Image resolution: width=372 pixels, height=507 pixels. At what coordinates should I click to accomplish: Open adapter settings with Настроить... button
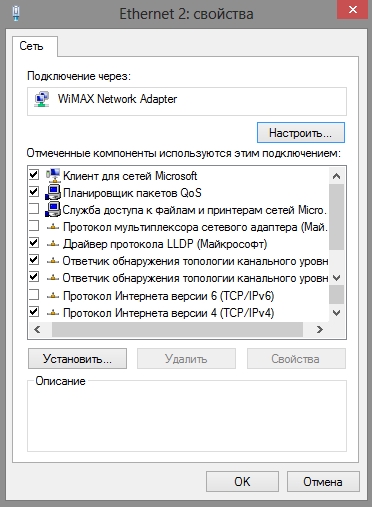pos(301,133)
